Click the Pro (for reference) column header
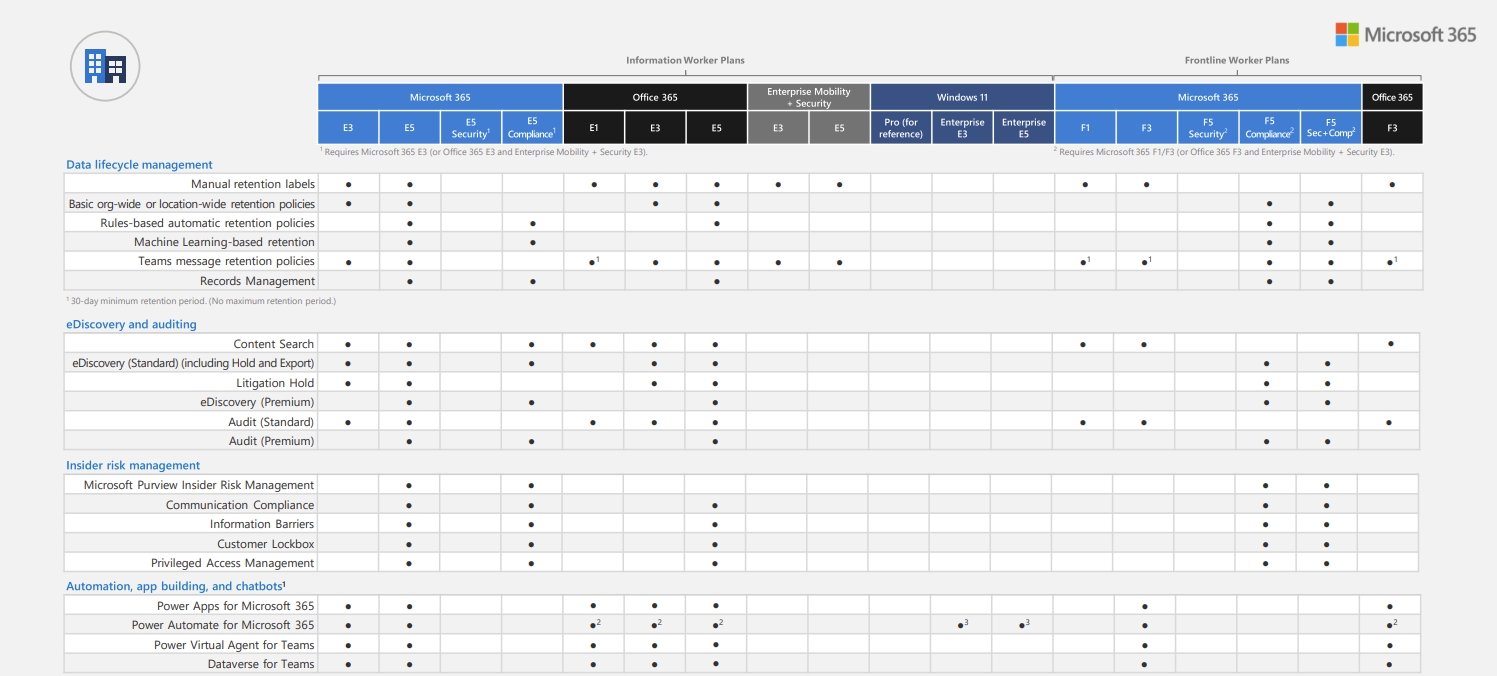Image resolution: width=1497 pixels, height=676 pixels. tap(901, 128)
